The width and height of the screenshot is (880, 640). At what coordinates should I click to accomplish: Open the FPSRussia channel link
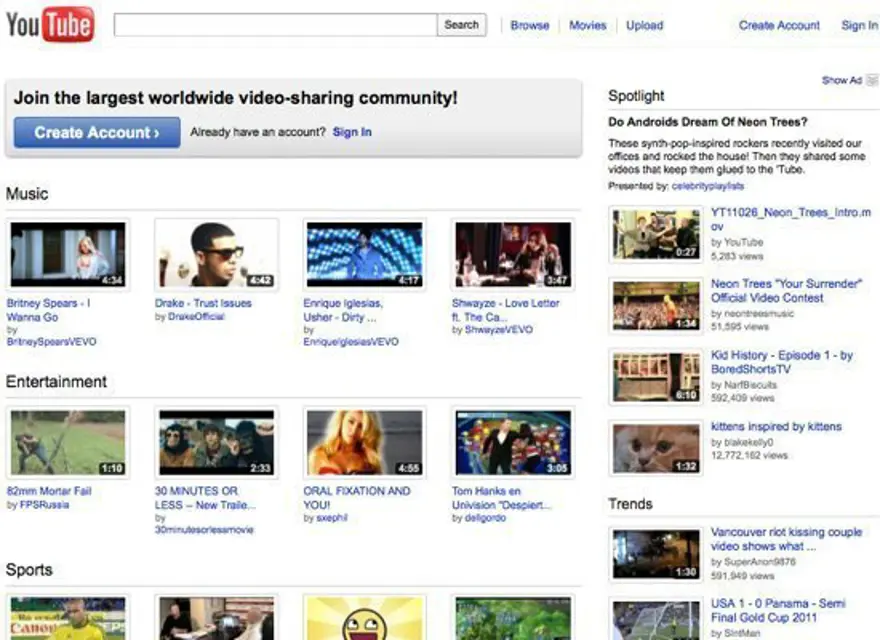pyautogui.click(x=44, y=505)
